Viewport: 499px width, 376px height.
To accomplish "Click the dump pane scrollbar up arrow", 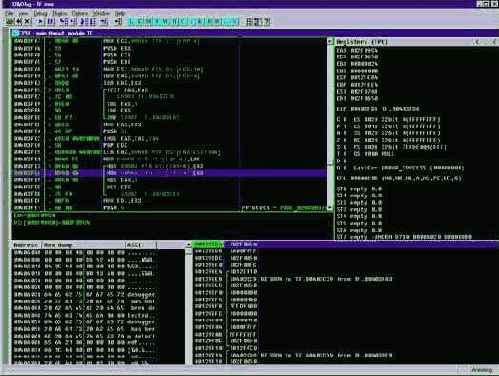I will pos(189,245).
